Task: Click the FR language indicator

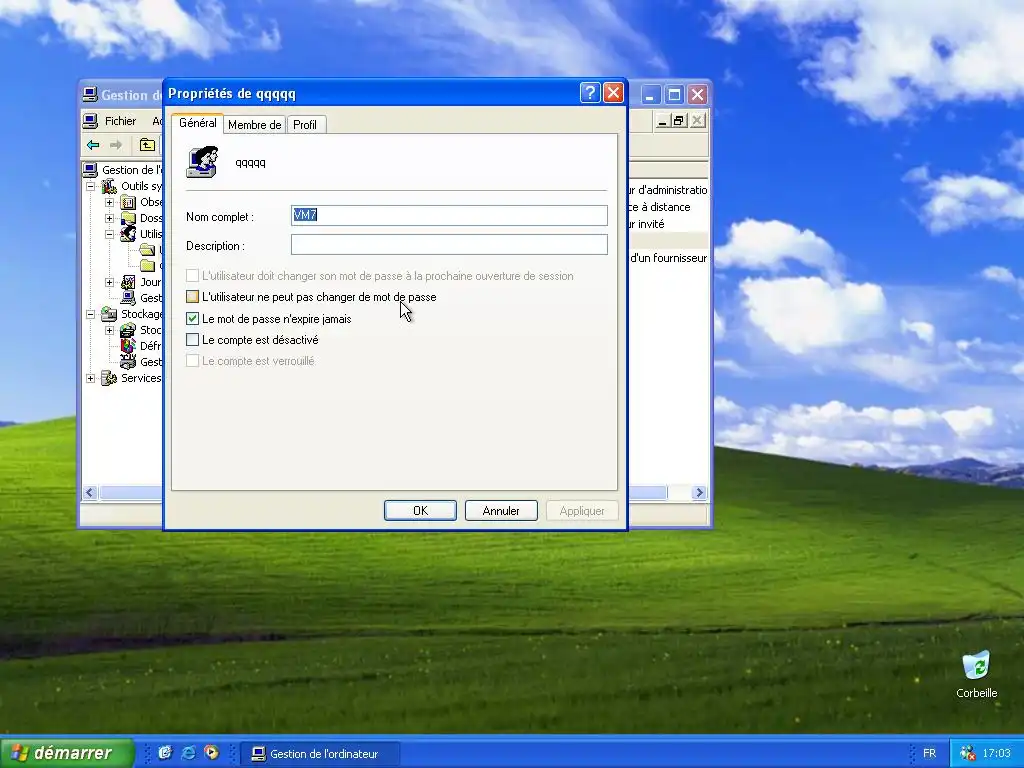Action: click(x=929, y=754)
